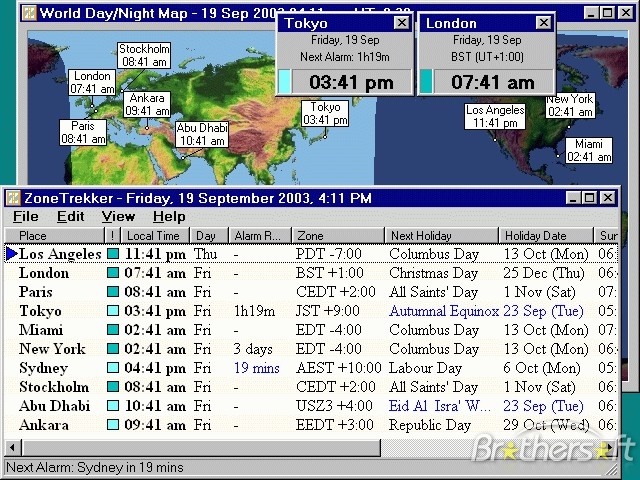Click the 'Republic Day' holiday cell

pyautogui.click(x=430, y=424)
